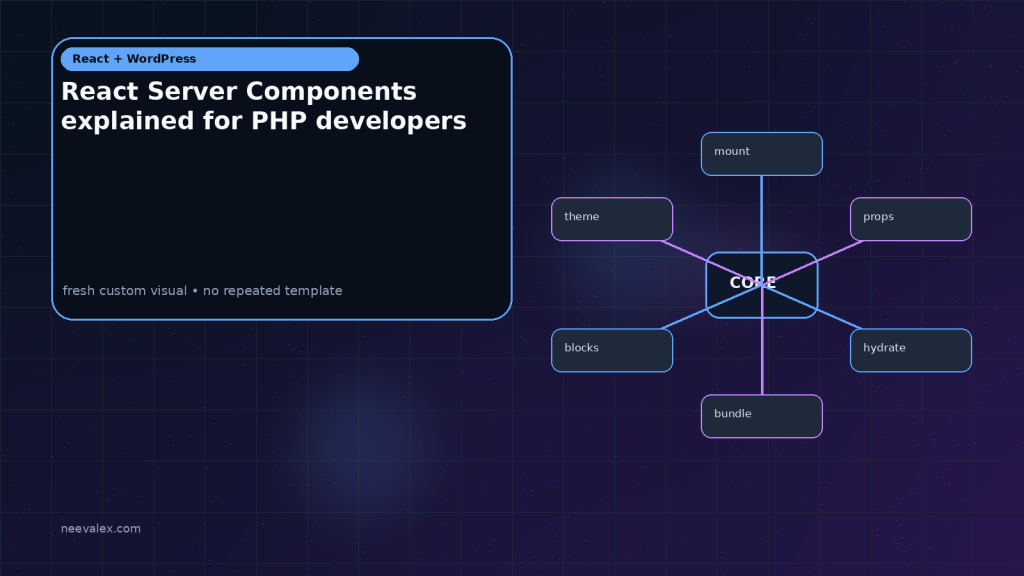Screen dimensions: 1024x576
Task: Click the React + WordPress badge
Action: [x=210, y=59]
